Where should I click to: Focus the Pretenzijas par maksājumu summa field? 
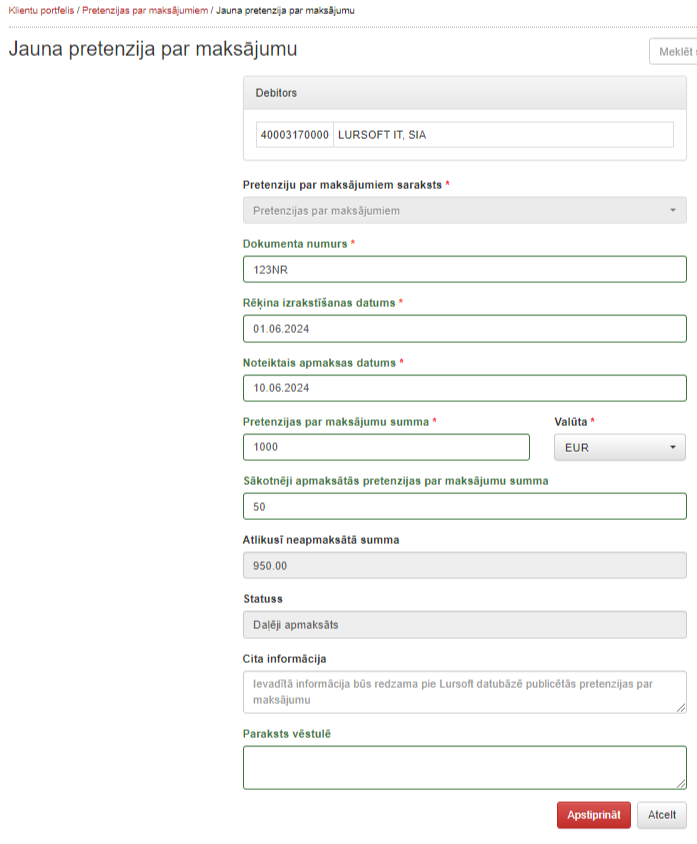[386, 447]
